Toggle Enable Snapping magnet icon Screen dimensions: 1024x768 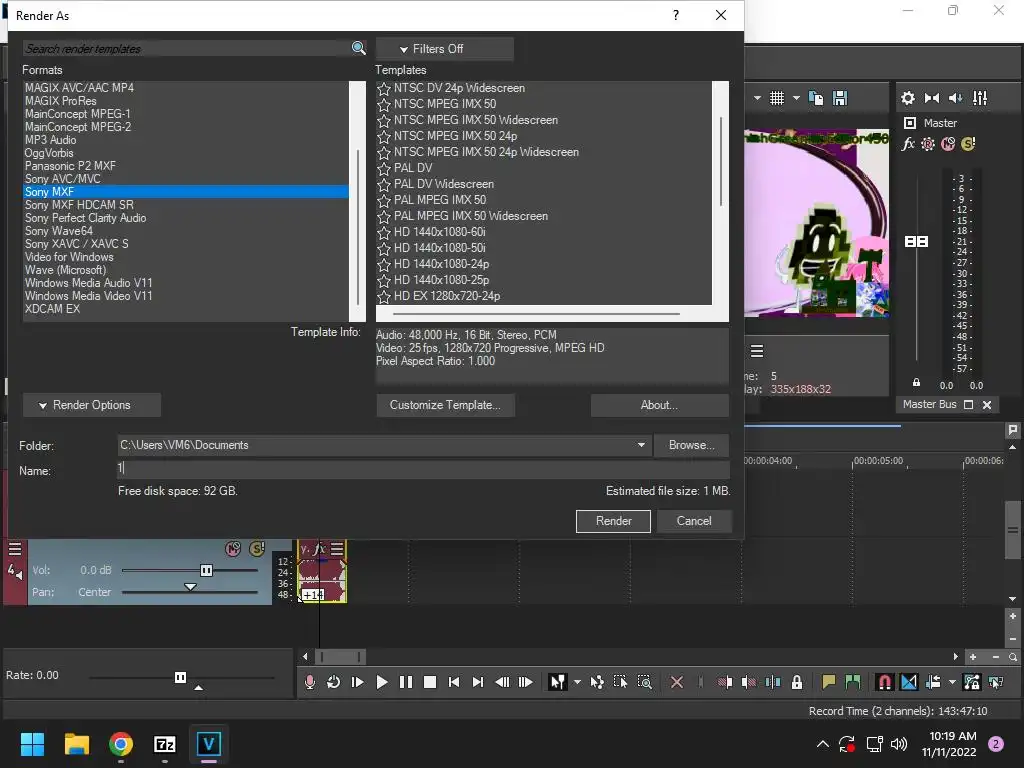[x=884, y=682]
